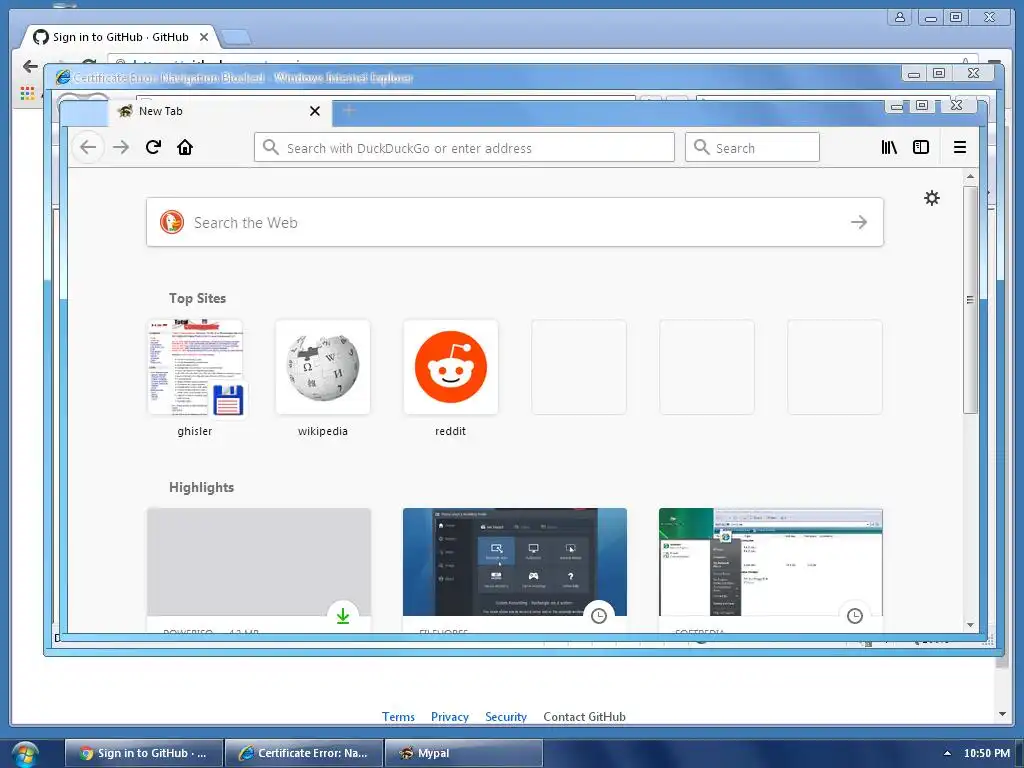Open Chrome profile user icon
Viewport: 1024px width, 768px height.
pos(900,17)
